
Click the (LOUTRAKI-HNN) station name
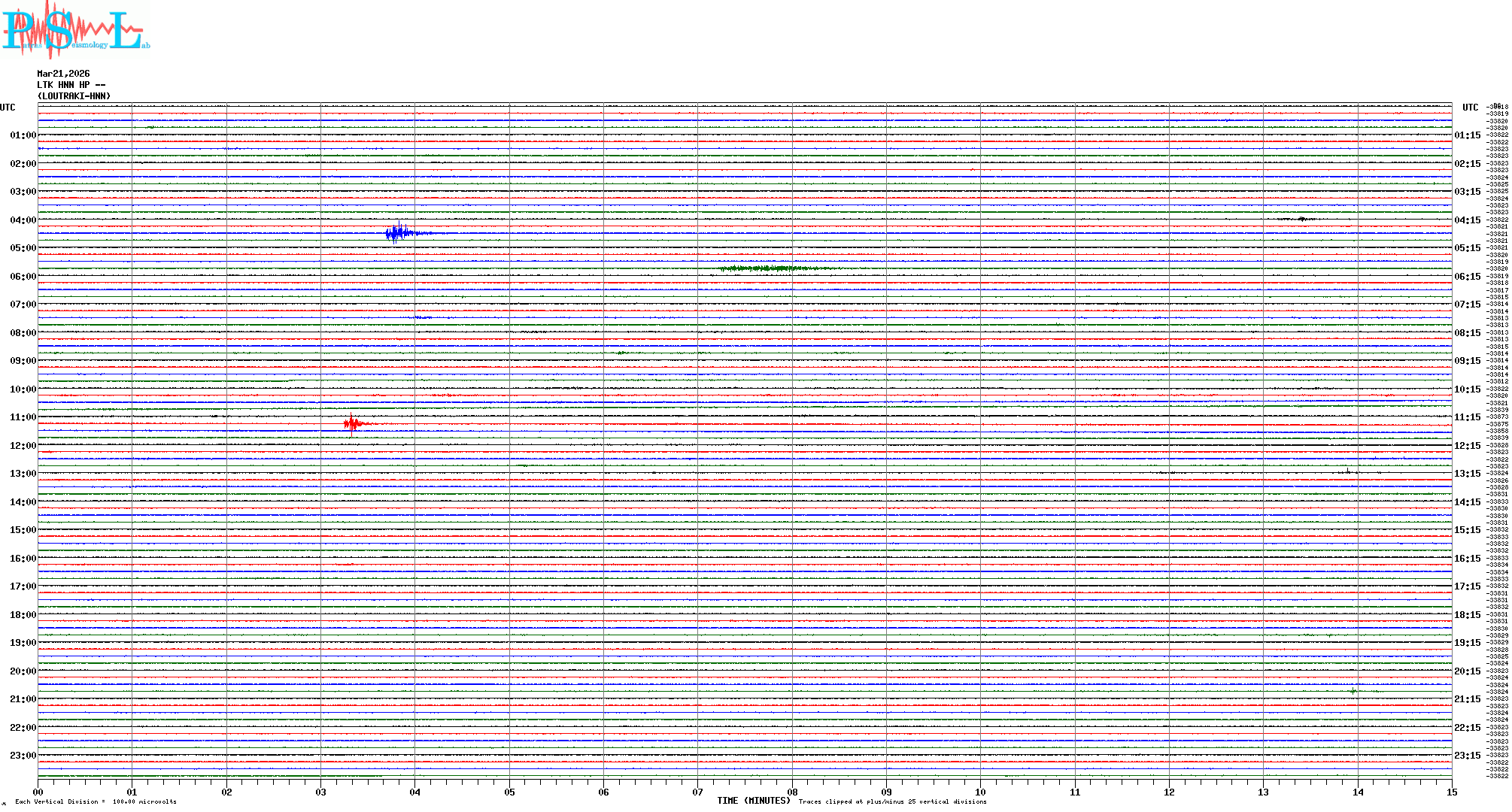point(74,96)
